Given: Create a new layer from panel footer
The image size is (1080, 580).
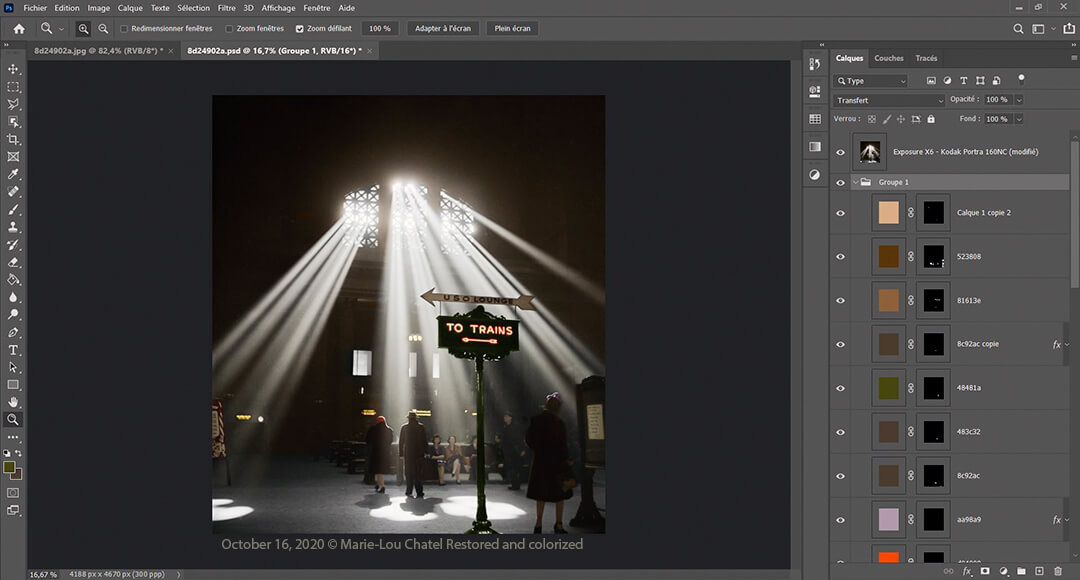Looking at the screenshot, I should point(1039,571).
